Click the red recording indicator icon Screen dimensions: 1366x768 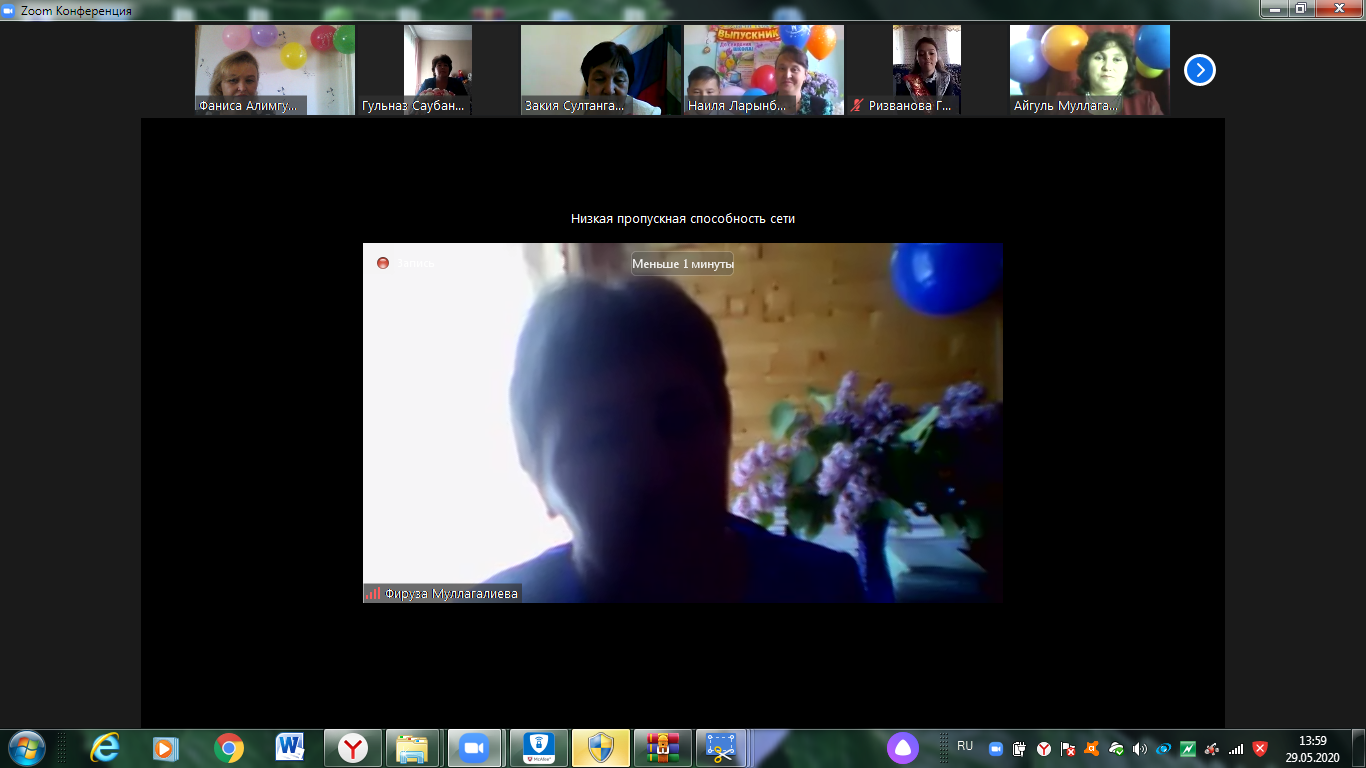coord(382,263)
